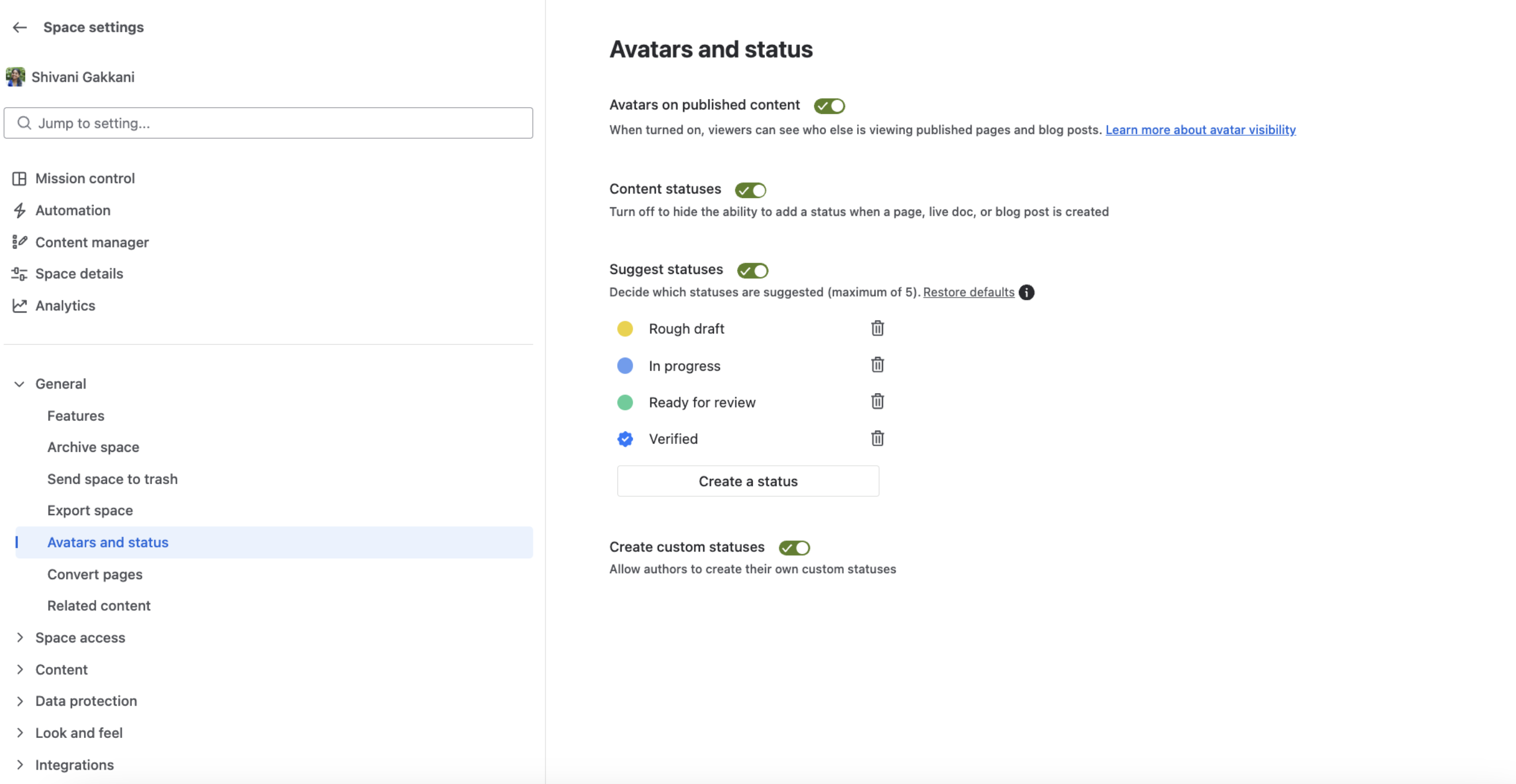Select Export space in the sidebar
The width and height of the screenshot is (1516, 784).
(90, 511)
